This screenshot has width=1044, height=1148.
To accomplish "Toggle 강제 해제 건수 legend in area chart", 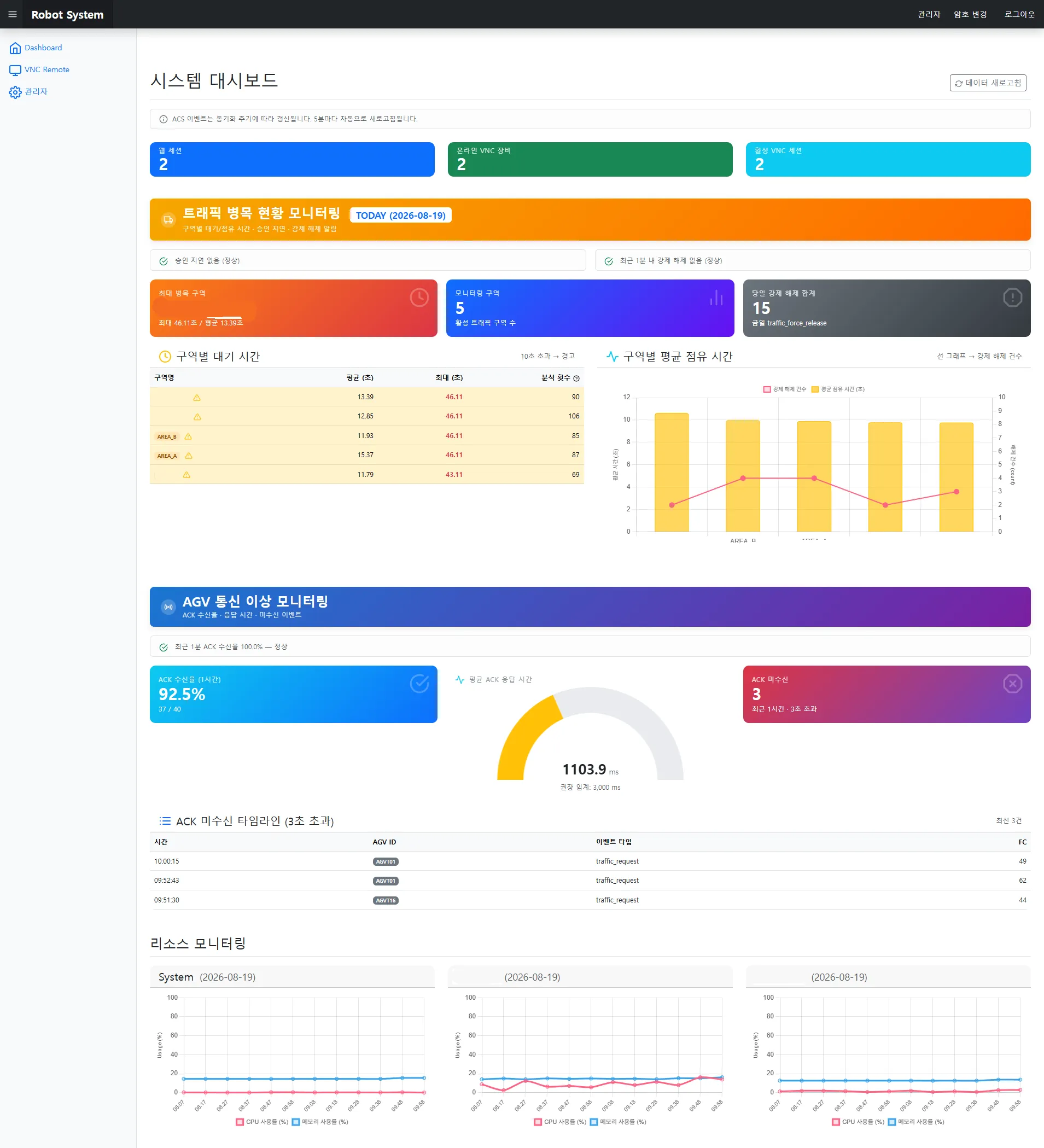I will (784, 389).
